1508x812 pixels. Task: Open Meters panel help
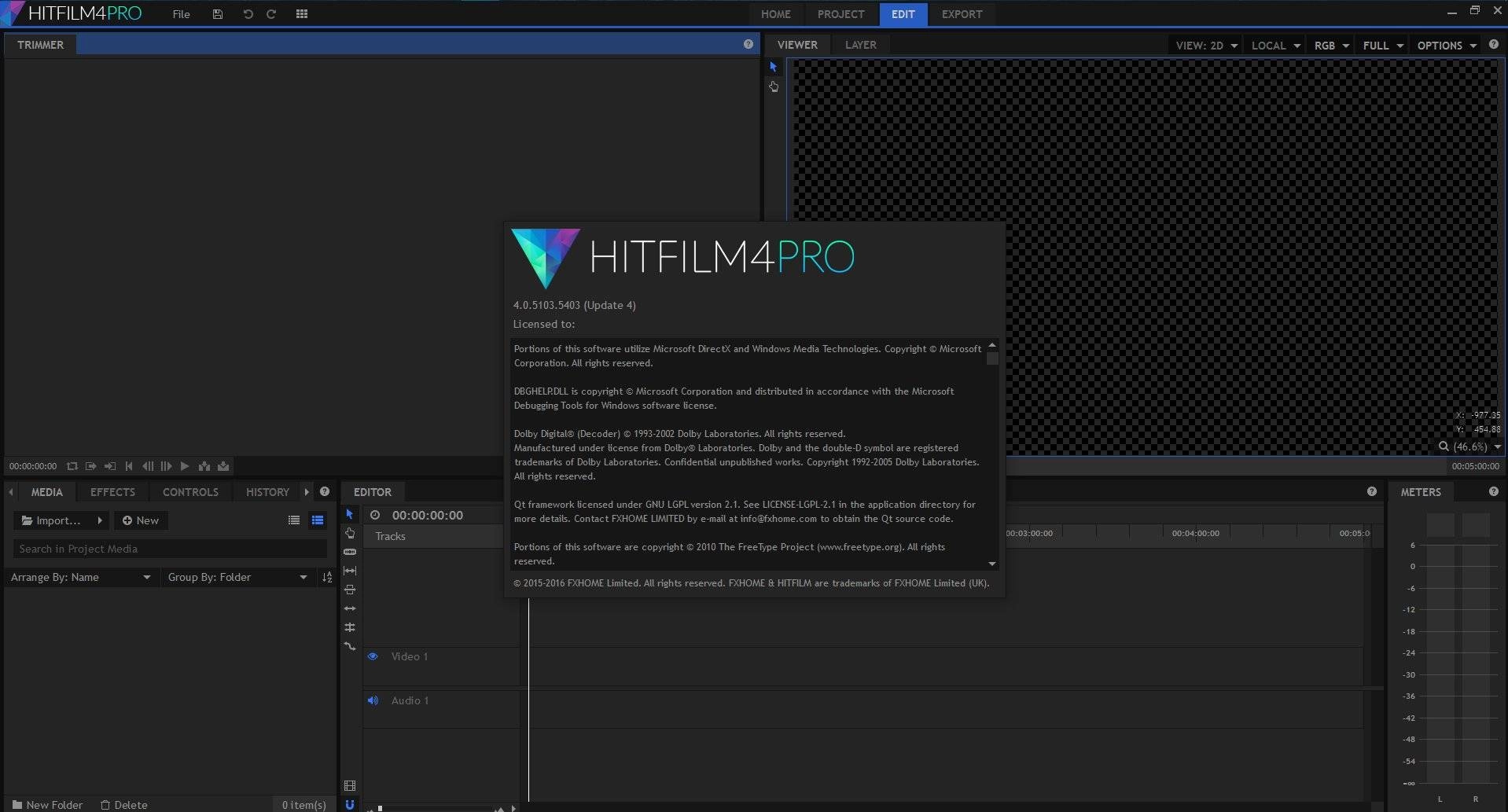click(1494, 491)
